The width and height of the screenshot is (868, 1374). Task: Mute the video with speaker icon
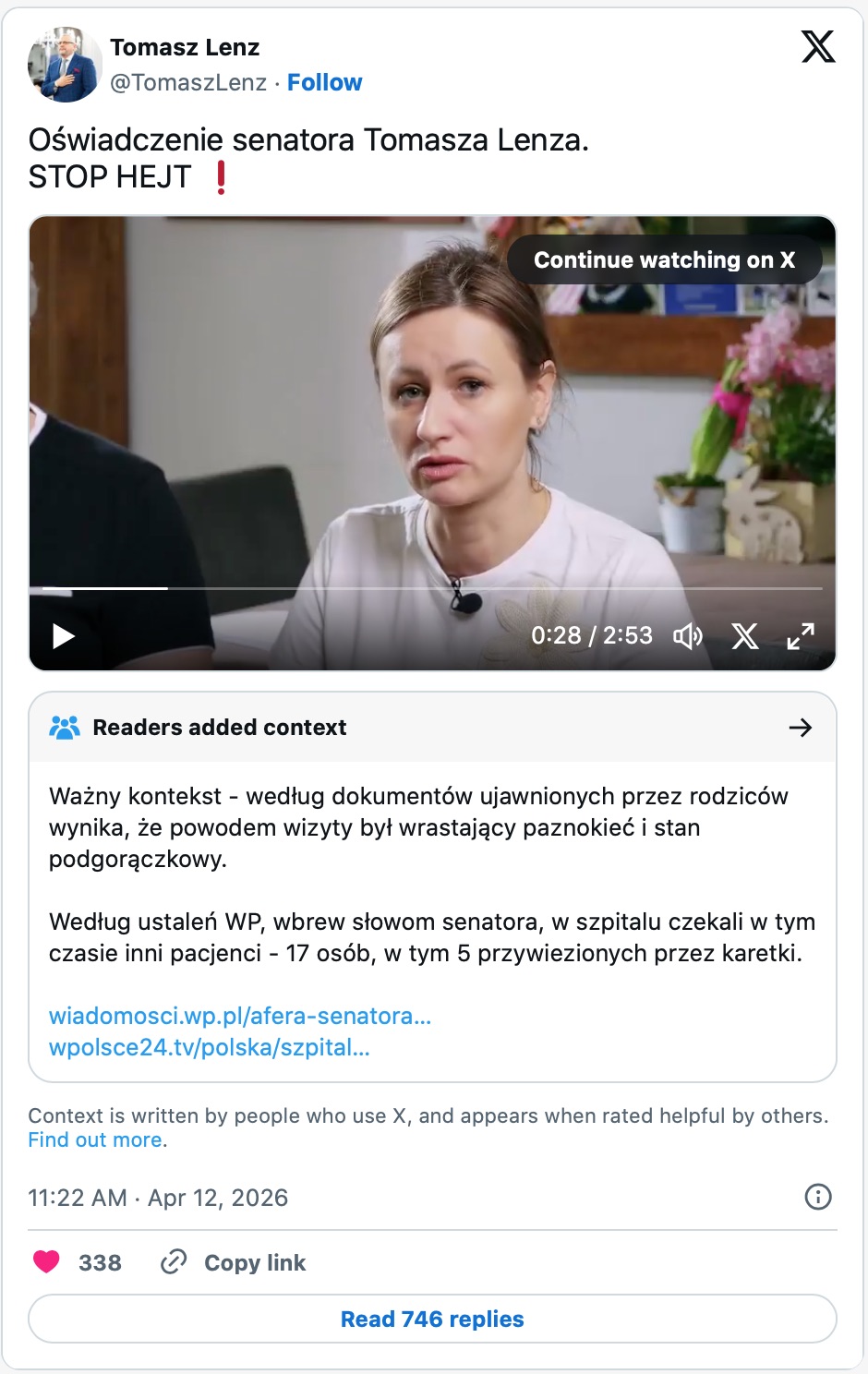click(x=688, y=635)
